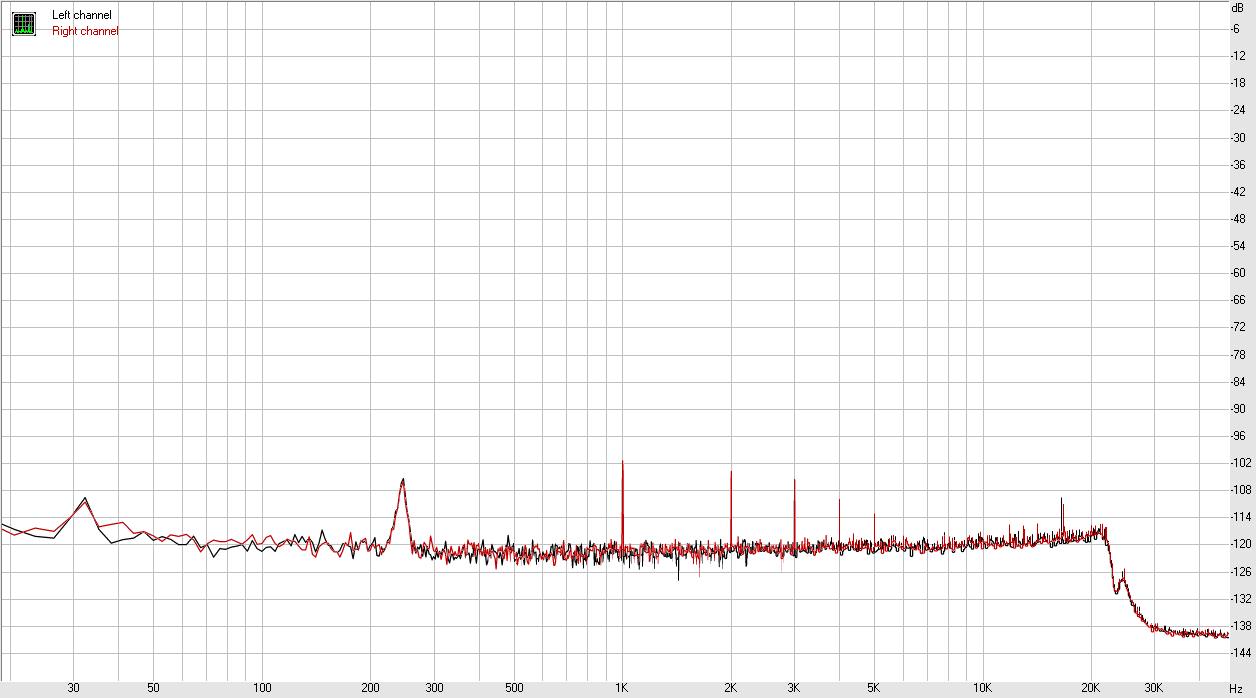Click the -114 dB axis label
Viewport: 1256px width, 698px height.
tap(1239, 517)
